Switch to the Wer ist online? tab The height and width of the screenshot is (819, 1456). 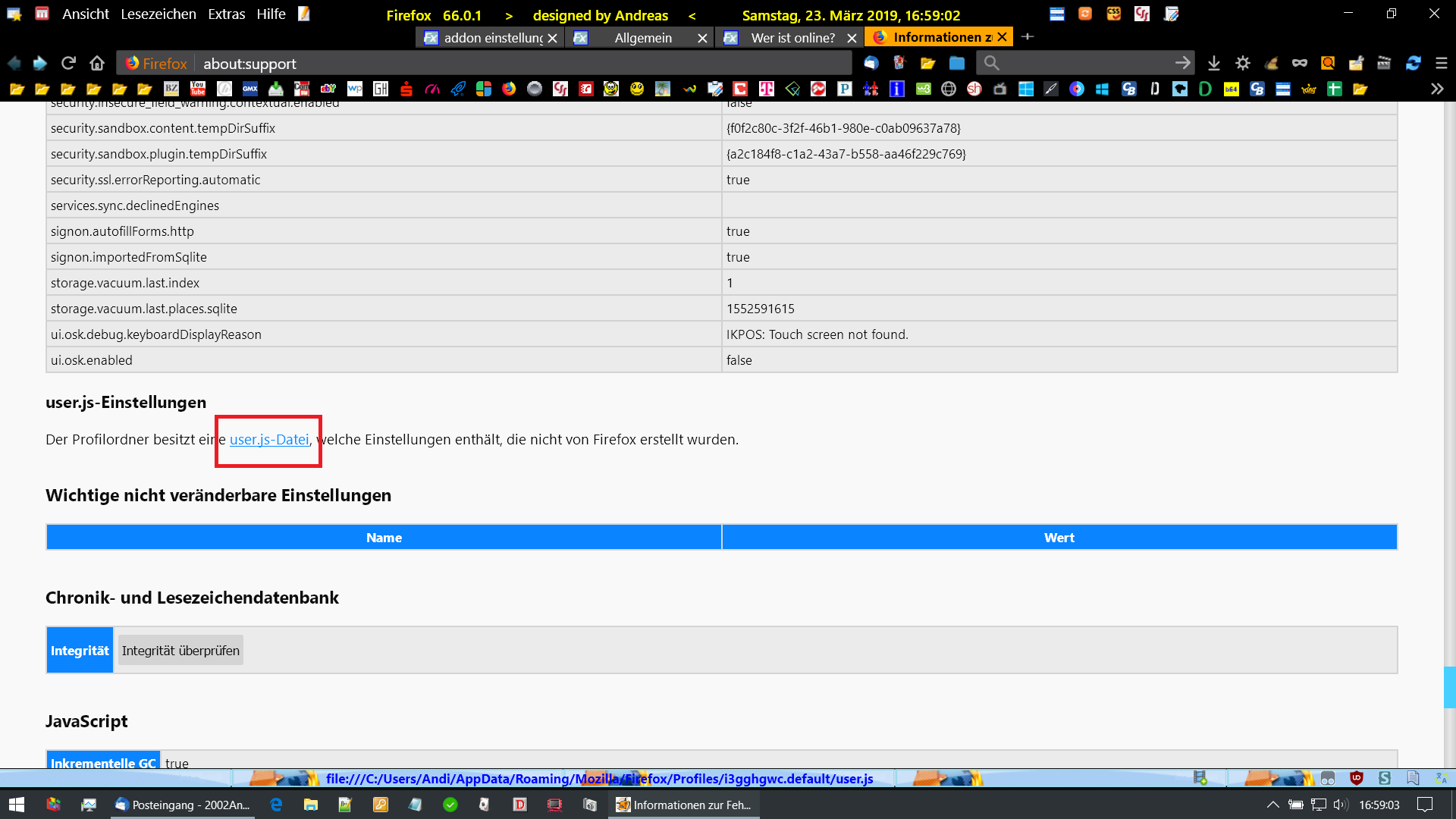point(792,37)
